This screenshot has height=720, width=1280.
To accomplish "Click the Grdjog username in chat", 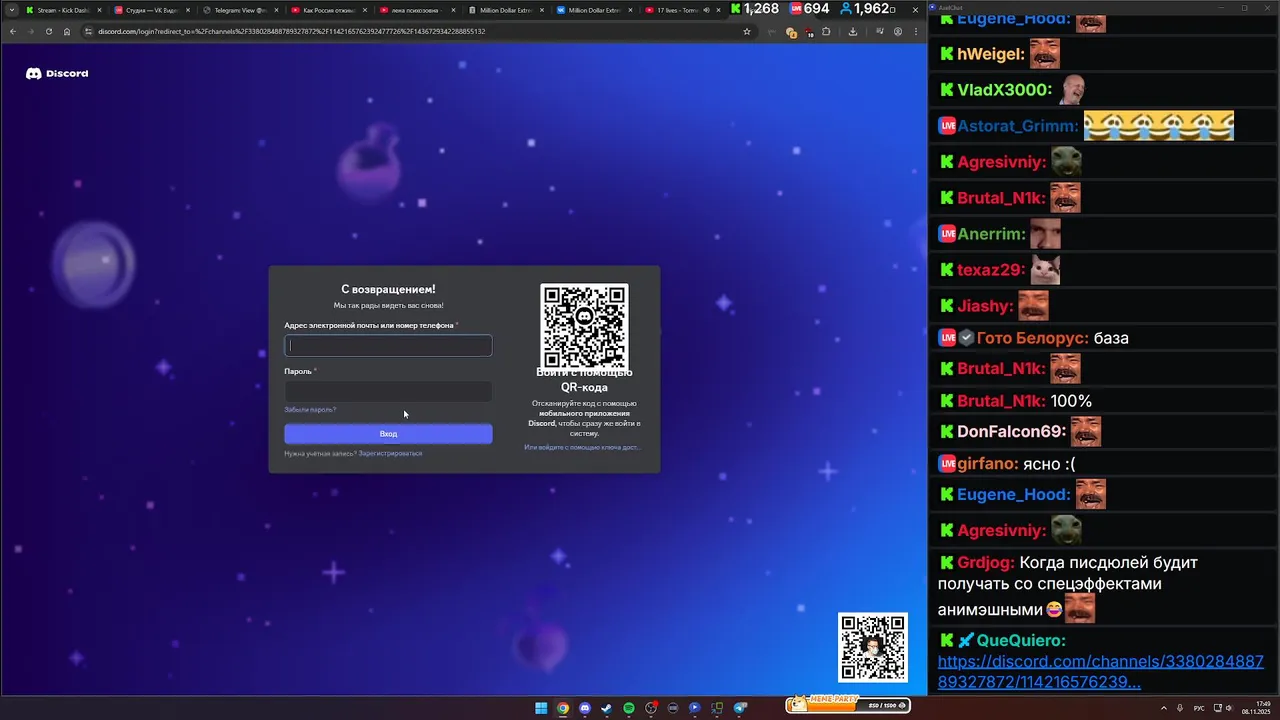I will coord(985,563).
